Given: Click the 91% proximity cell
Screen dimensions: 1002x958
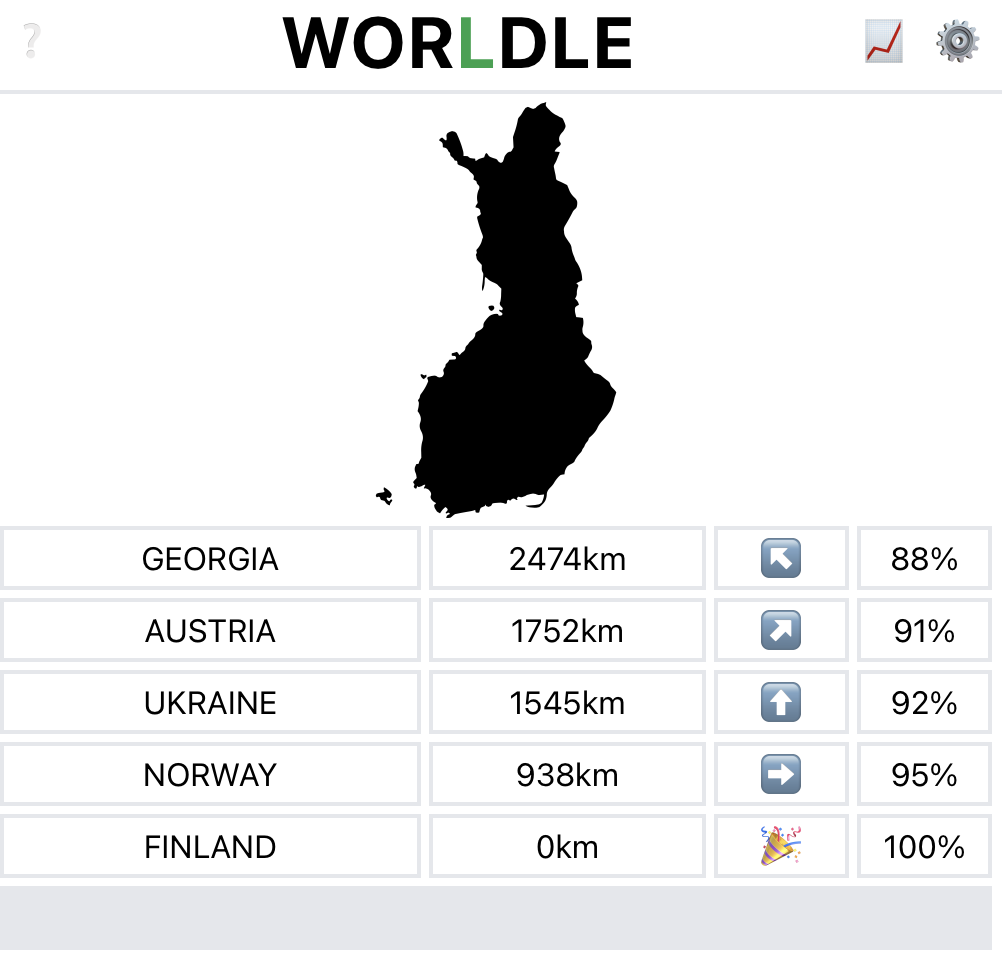Looking at the screenshot, I should (x=924, y=630).
